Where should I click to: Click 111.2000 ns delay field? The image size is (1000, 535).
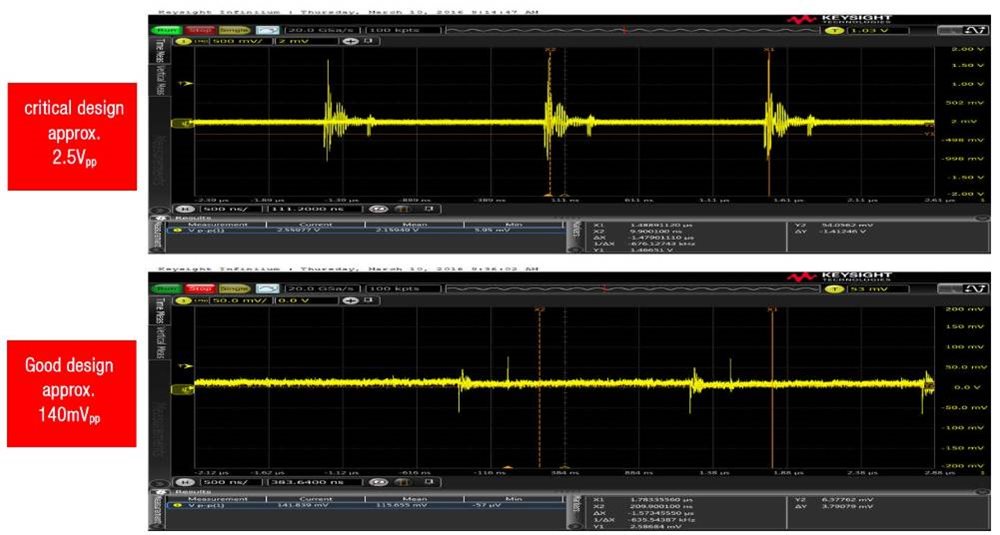tap(314, 209)
